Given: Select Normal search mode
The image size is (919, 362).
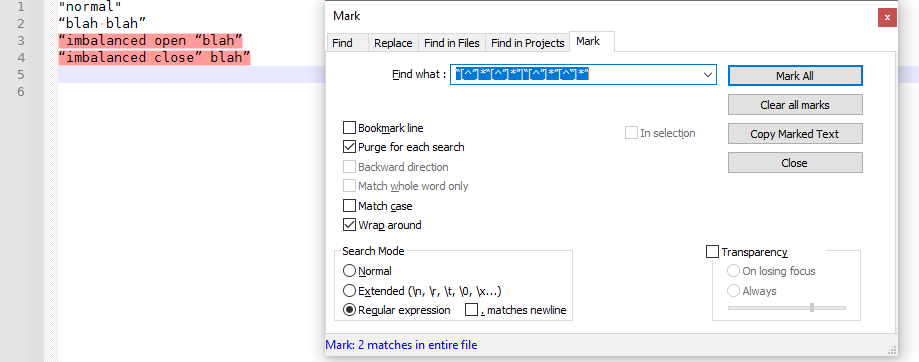Looking at the screenshot, I should pos(349,271).
